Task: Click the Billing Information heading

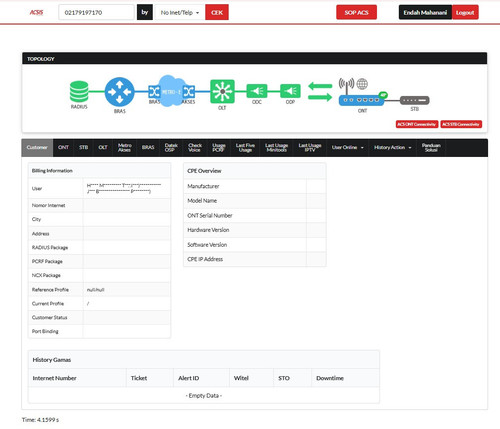Action: click(x=52, y=171)
